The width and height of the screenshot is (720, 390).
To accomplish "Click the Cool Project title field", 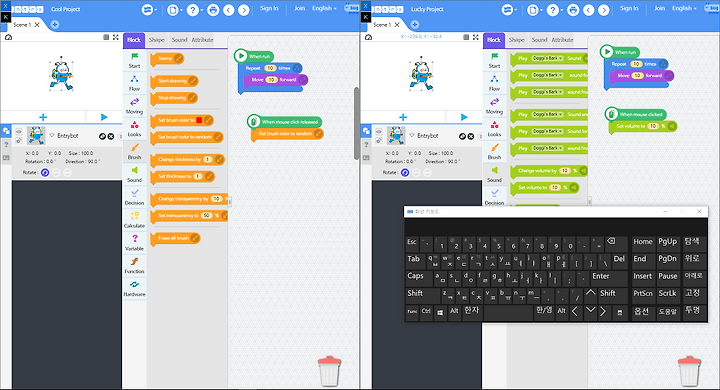I will coord(66,9).
